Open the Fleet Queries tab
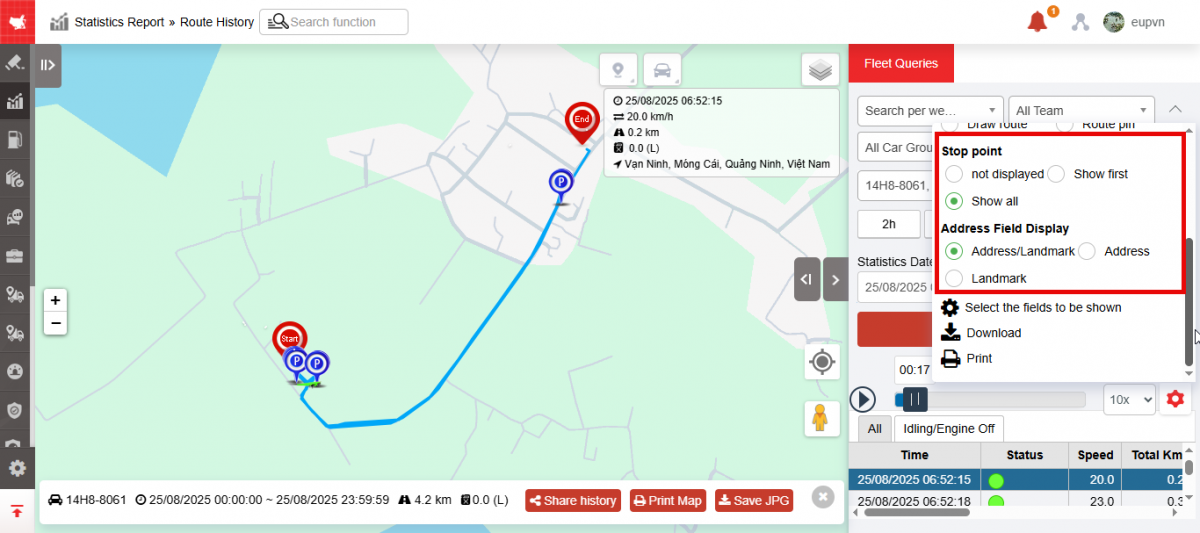Screen dimensions: 1200x533 901,63
